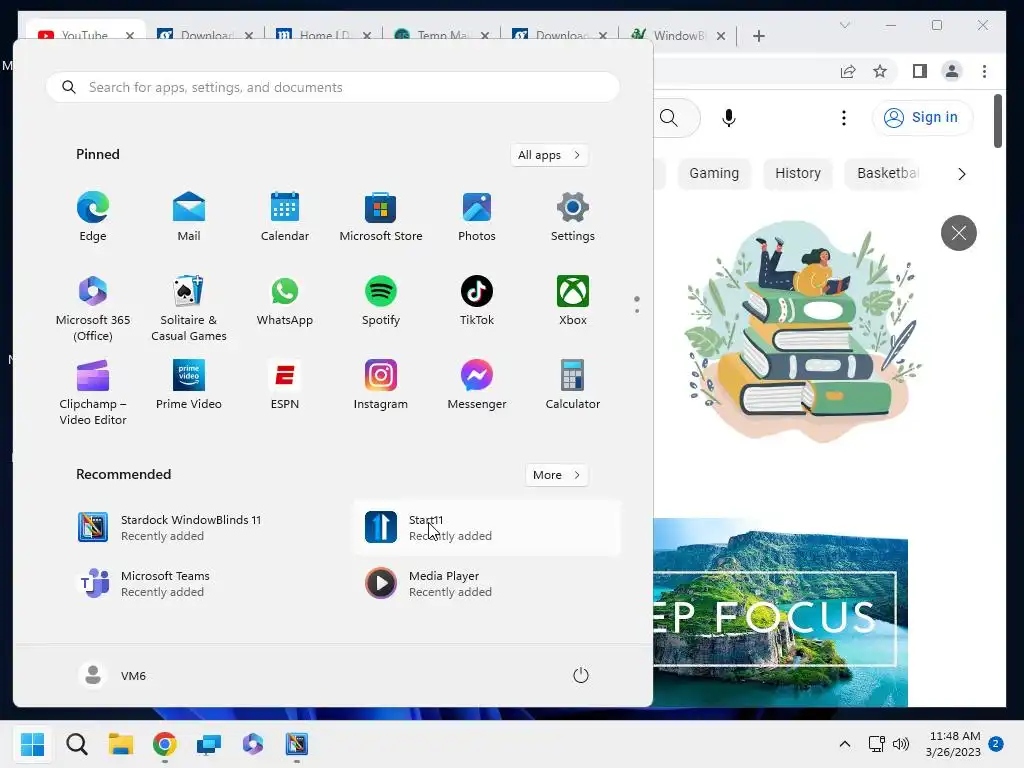Focus the Start menu search box
The image size is (1024, 768).
point(332,87)
